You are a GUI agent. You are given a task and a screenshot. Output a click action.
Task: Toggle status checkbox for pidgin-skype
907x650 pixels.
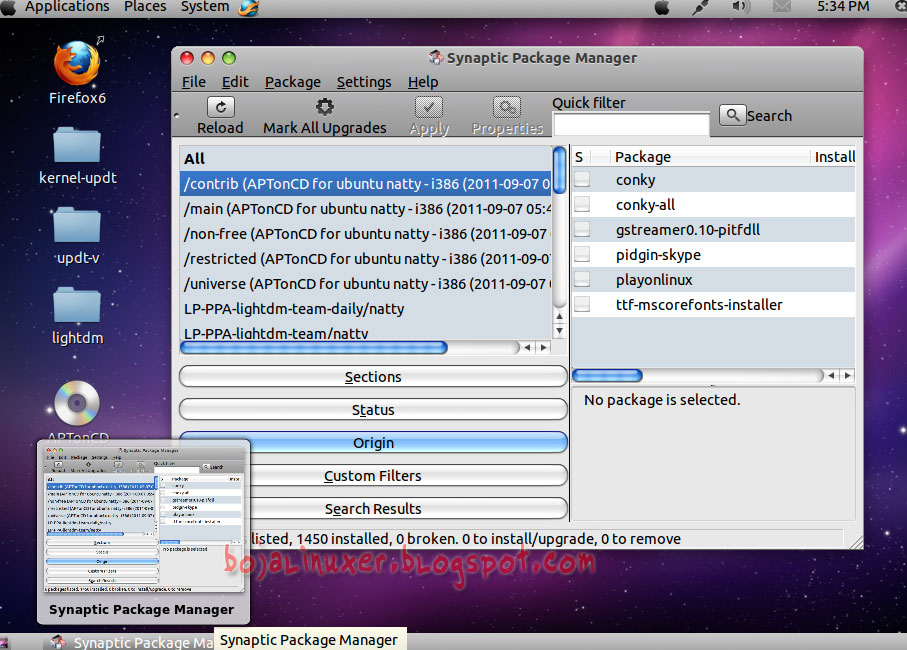582,254
